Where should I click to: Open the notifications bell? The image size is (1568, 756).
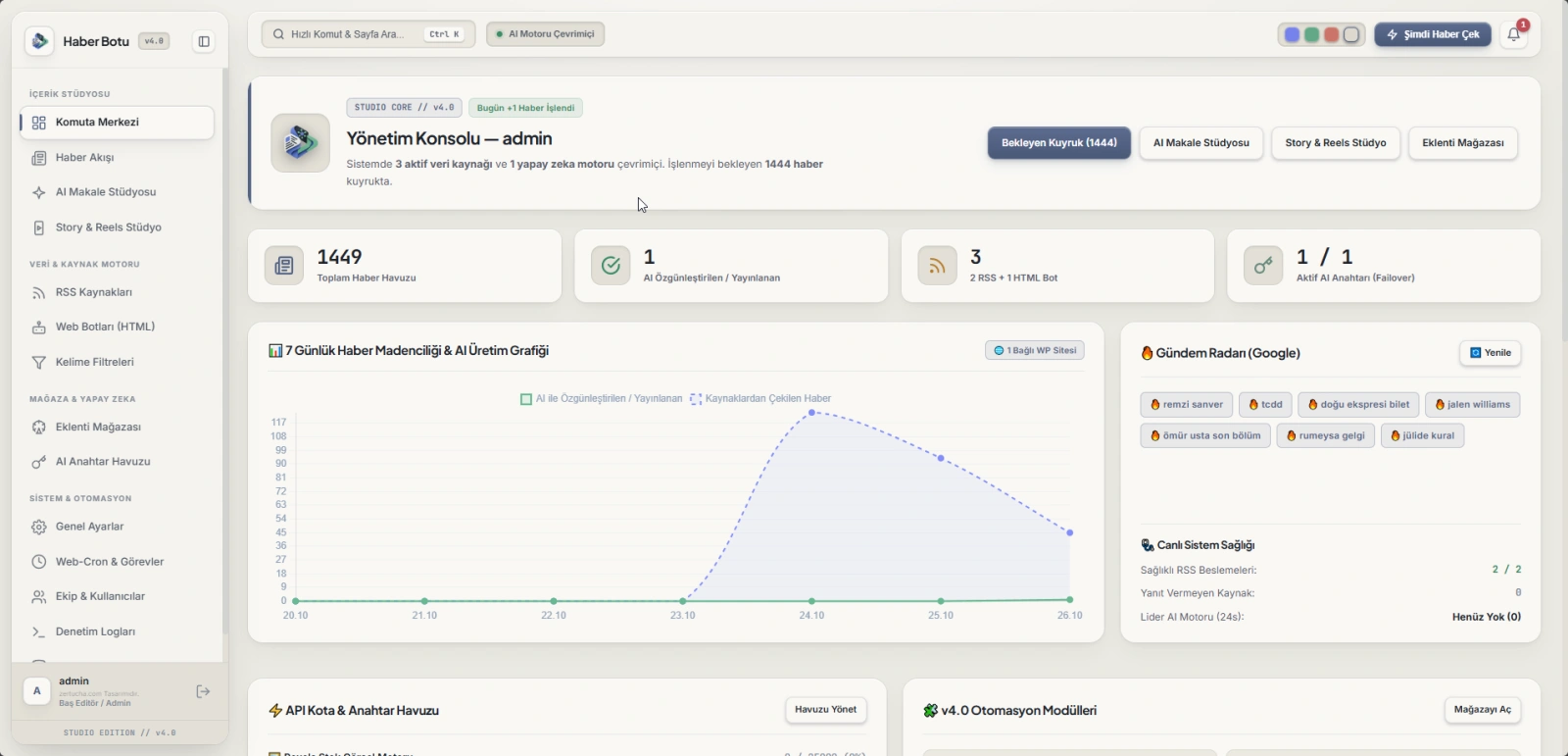[1514, 34]
